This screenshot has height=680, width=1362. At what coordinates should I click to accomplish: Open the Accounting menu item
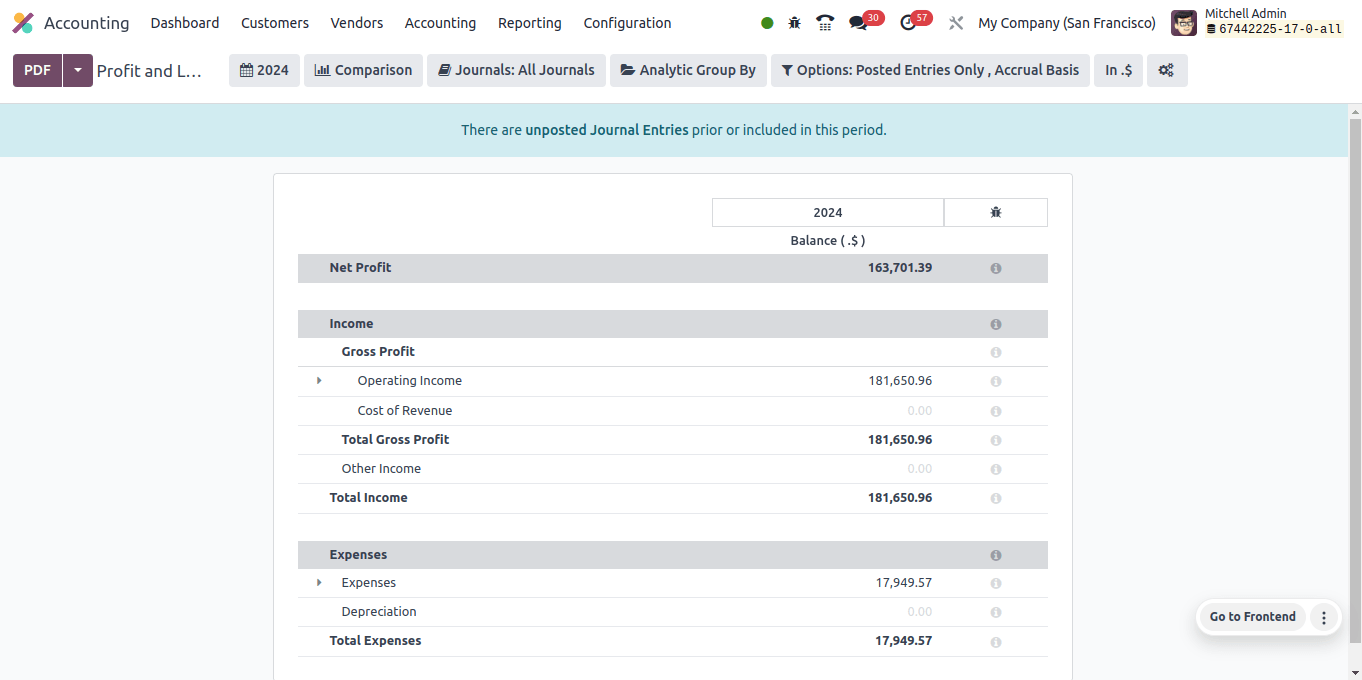[x=440, y=23]
